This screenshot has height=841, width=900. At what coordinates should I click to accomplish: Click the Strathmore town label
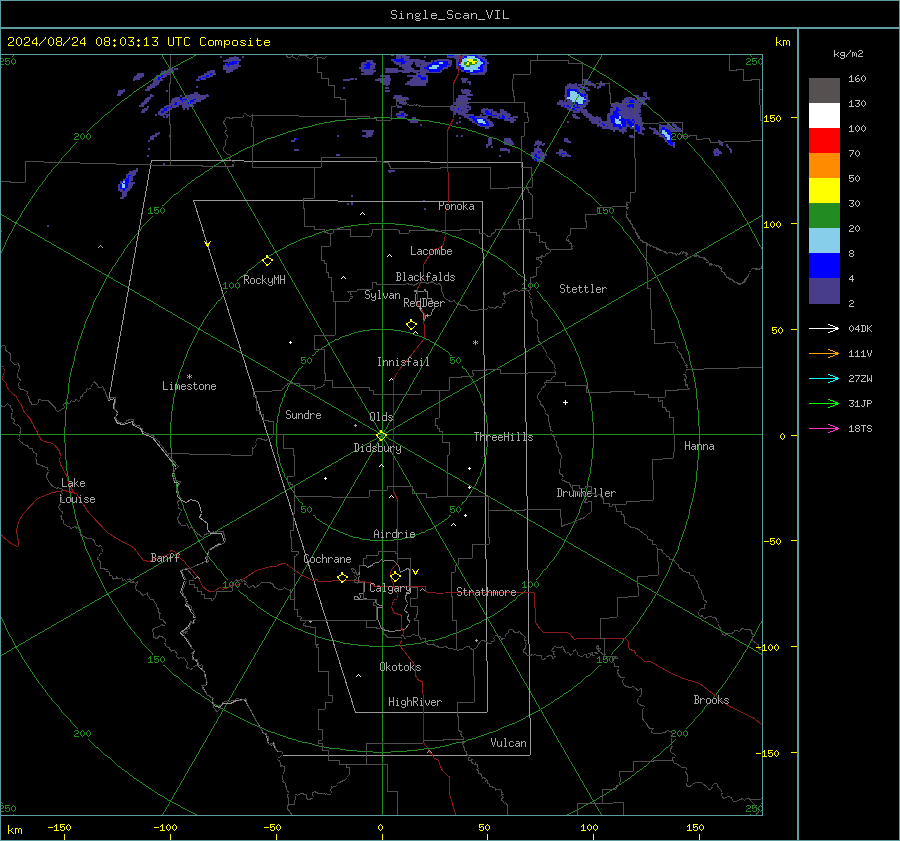(486, 592)
